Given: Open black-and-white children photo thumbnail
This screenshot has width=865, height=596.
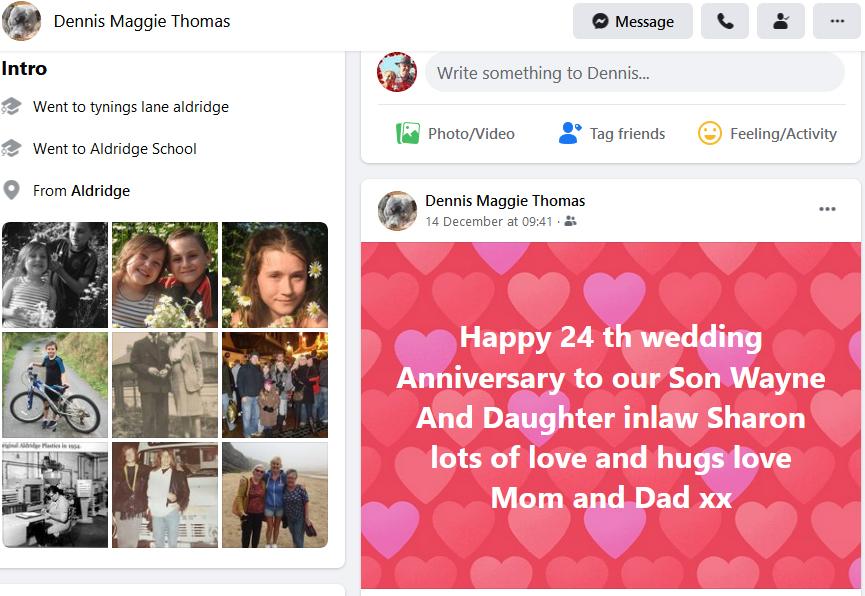Looking at the screenshot, I should pyautogui.click(x=55, y=275).
